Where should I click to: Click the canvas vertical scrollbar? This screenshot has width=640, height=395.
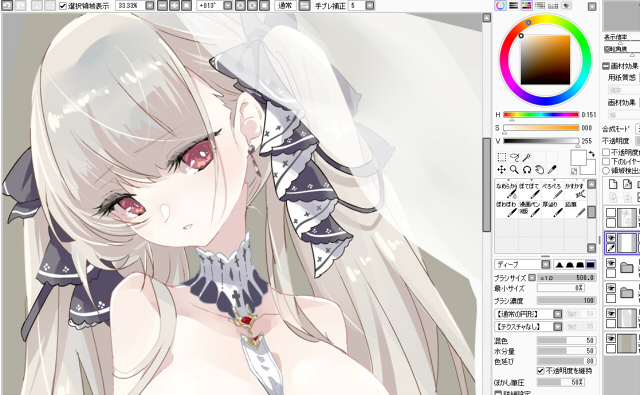pos(487,184)
